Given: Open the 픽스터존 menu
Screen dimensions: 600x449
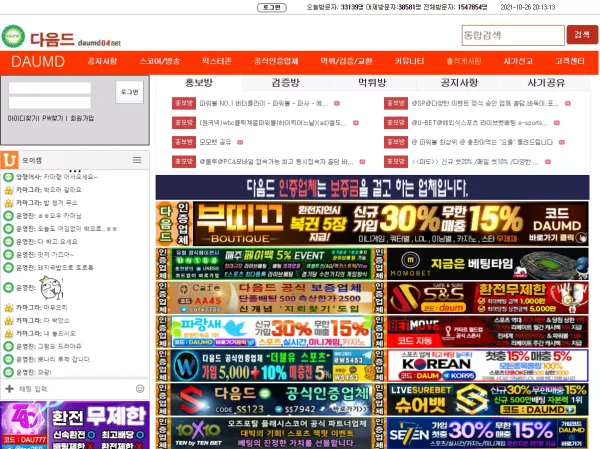Looking at the screenshot, I should click(x=217, y=61).
